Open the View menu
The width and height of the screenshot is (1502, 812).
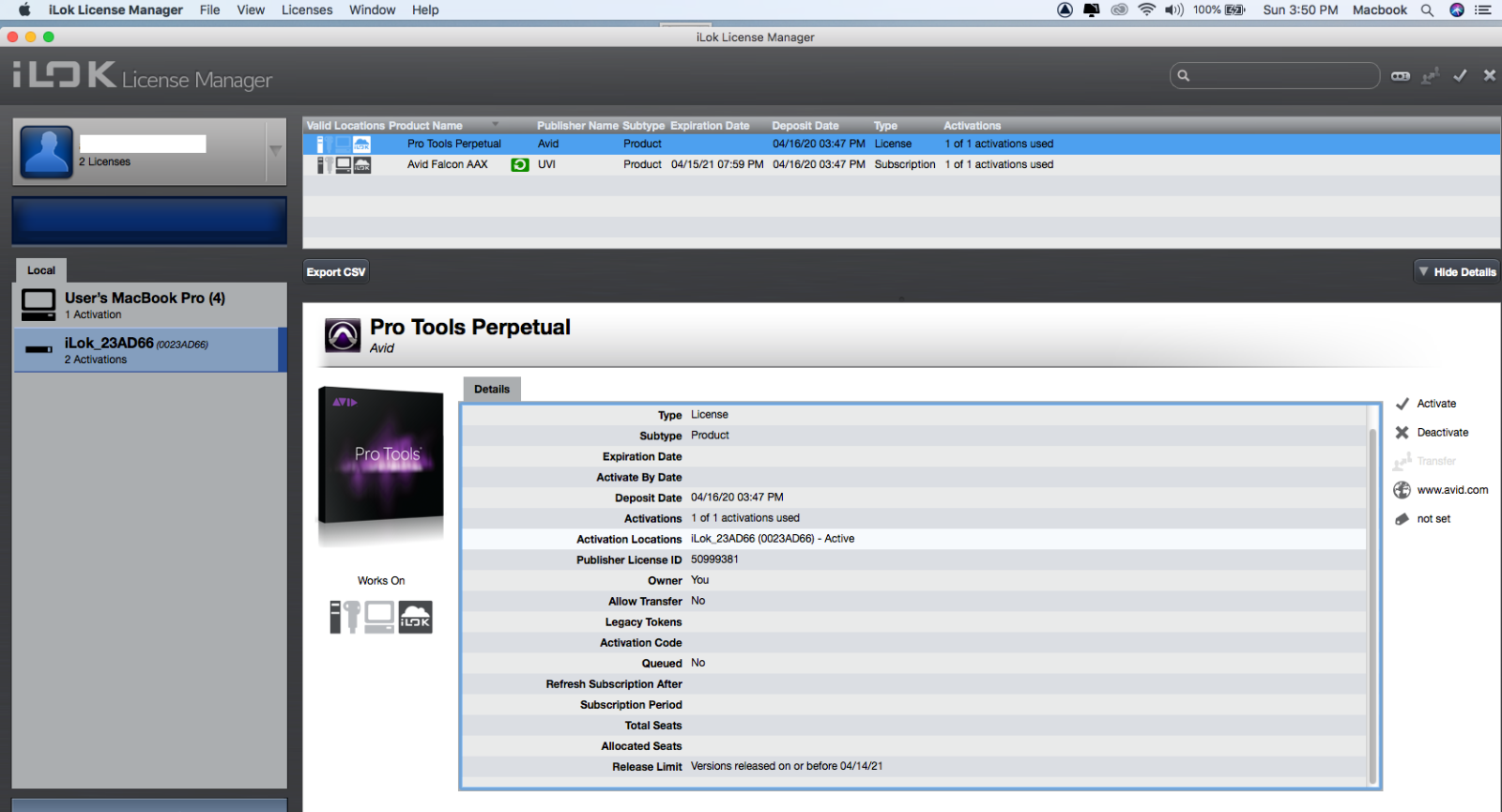coord(251,10)
